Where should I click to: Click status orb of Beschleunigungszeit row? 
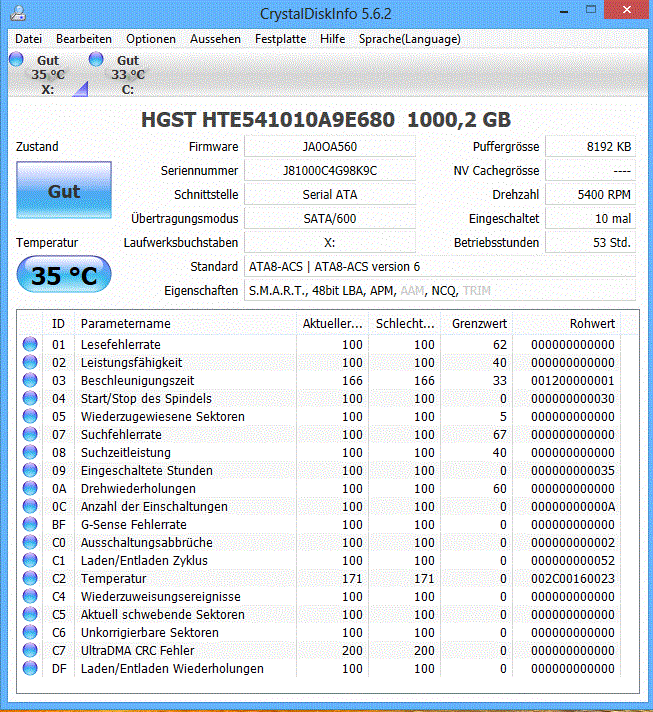(x=30, y=381)
